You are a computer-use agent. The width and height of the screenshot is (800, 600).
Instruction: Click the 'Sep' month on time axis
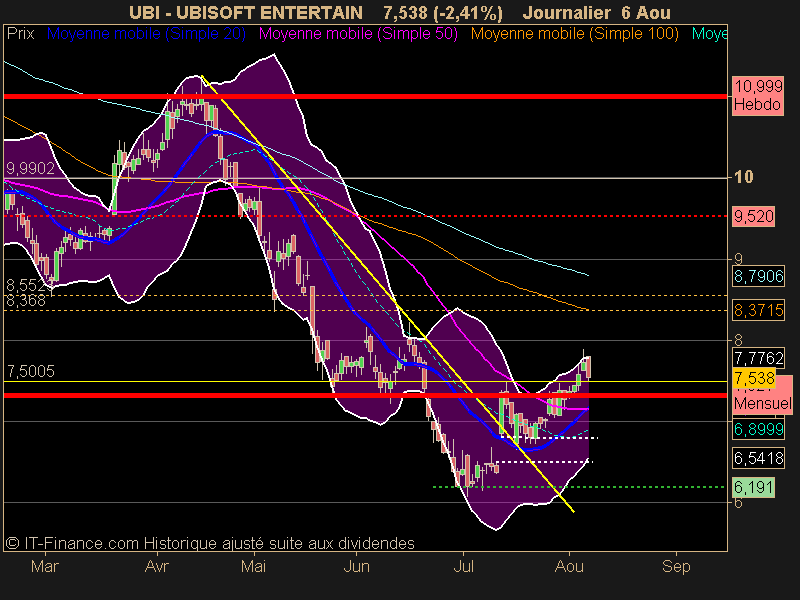[676, 566]
